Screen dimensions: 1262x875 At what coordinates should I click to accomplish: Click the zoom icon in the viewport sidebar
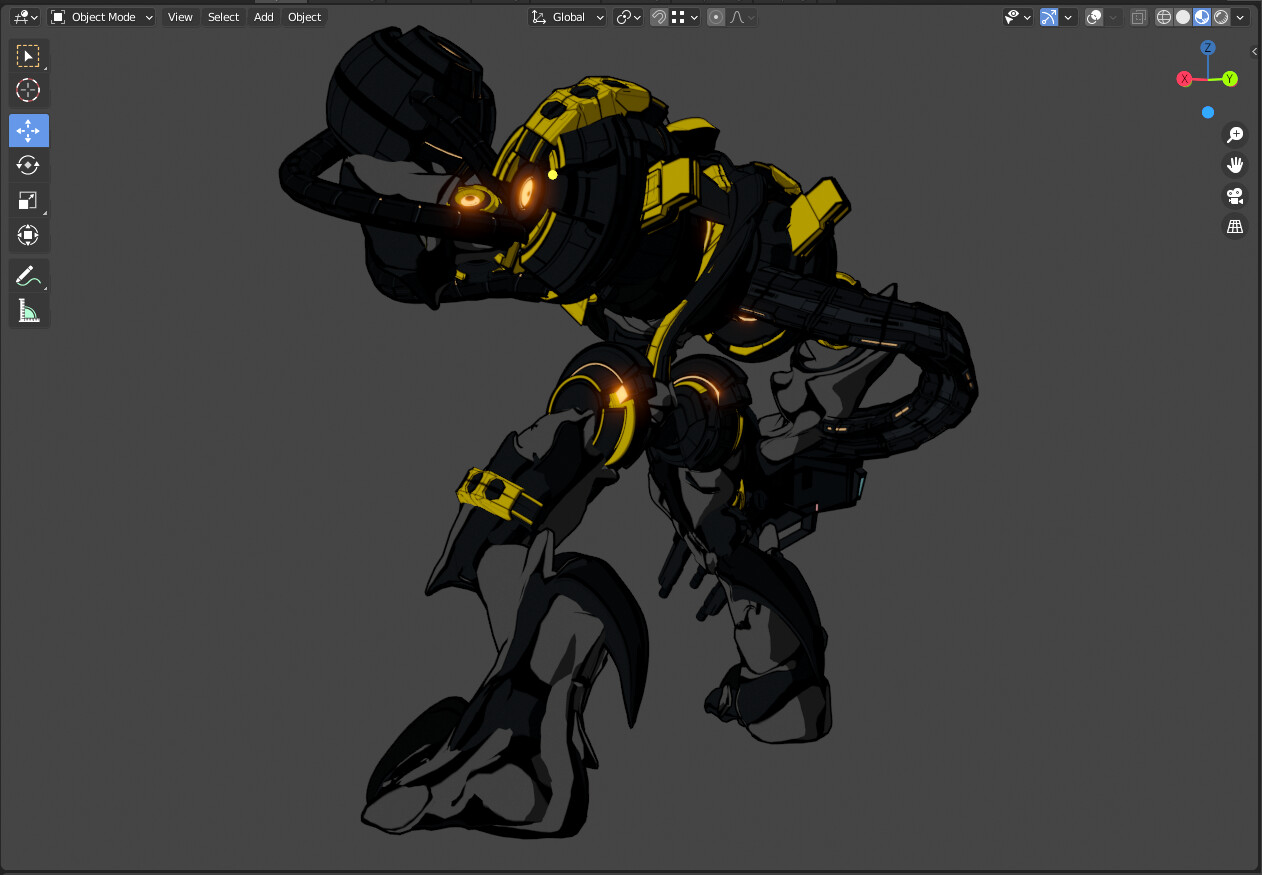pos(1235,134)
